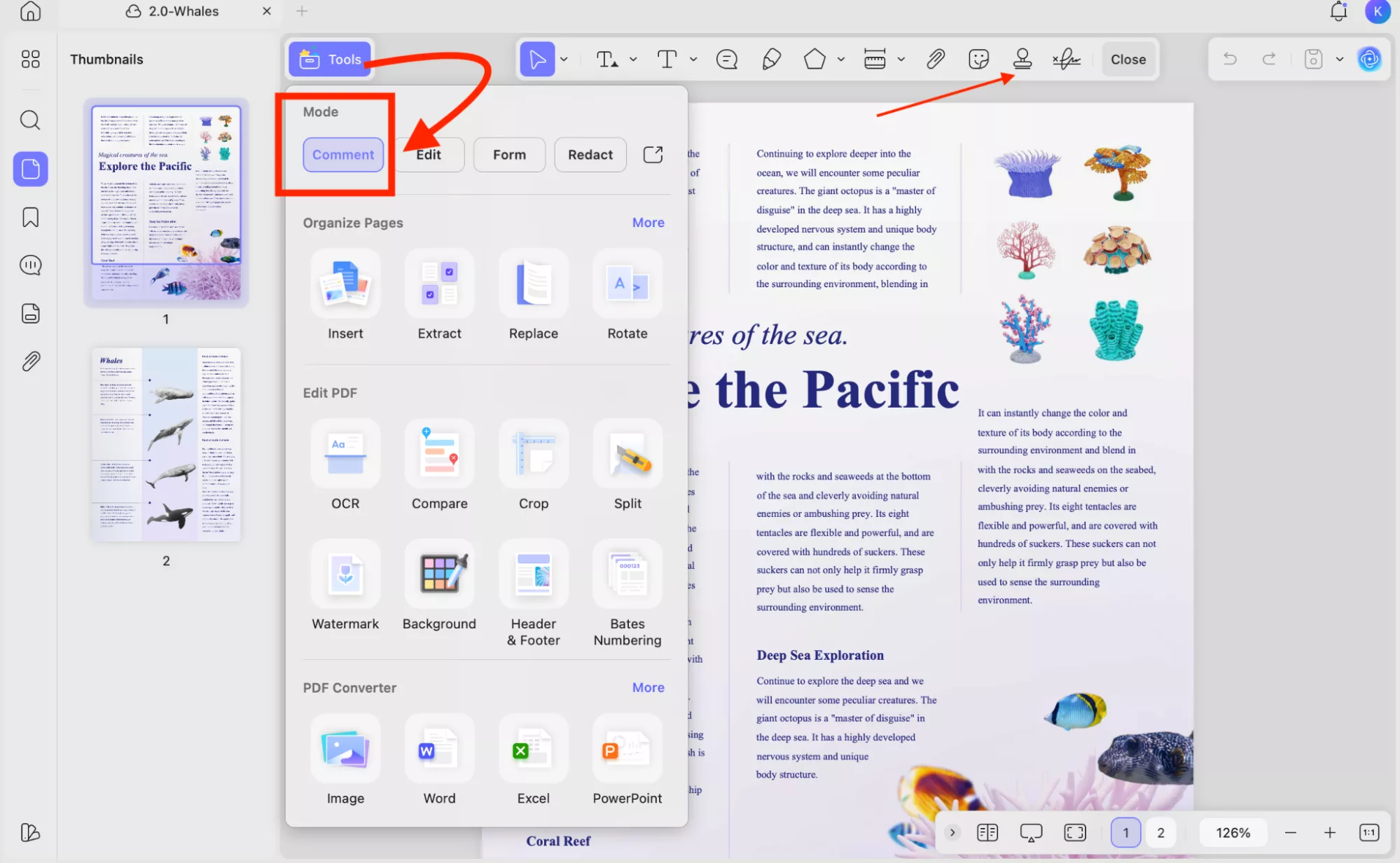This screenshot has height=863, width=1400.
Task: Open page 2 thumbnail of Whales document
Action: tap(165, 443)
